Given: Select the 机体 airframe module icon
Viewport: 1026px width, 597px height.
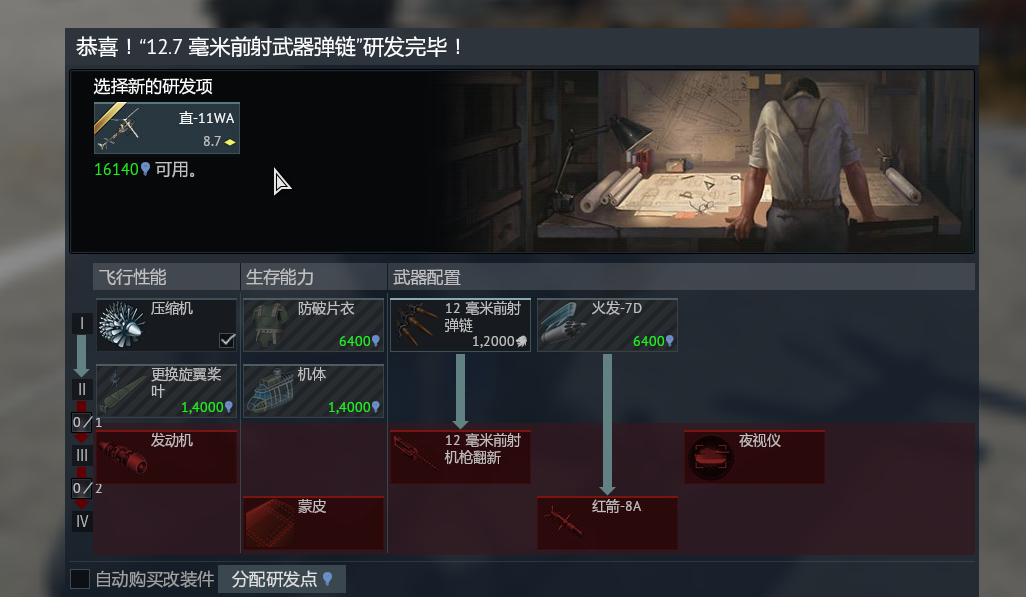Looking at the screenshot, I should (x=268, y=391).
